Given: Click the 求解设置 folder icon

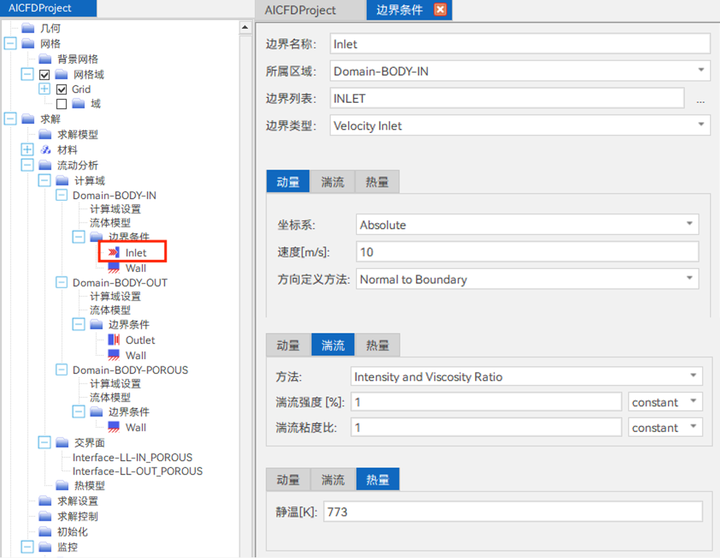Looking at the screenshot, I should [45, 501].
